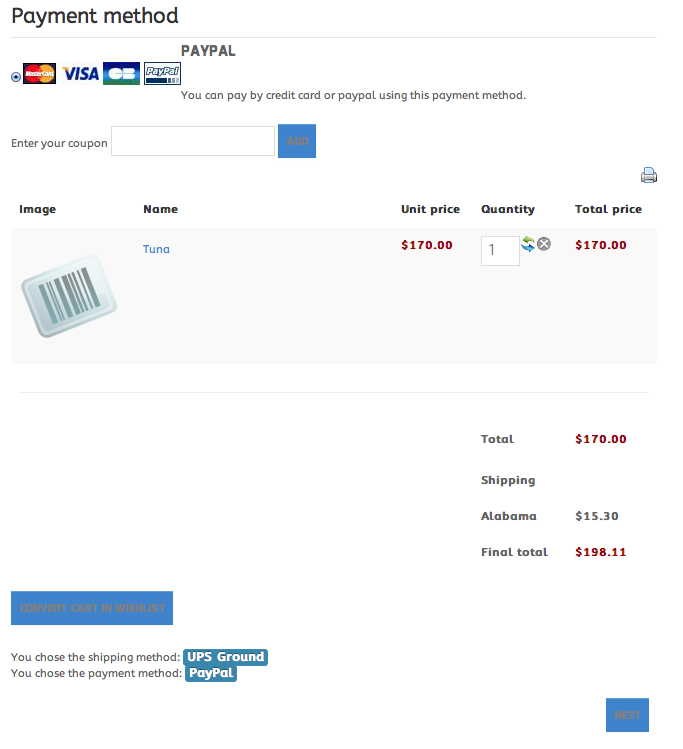Print the cart using printer icon
Image resolution: width=683 pixels, height=749 pixels.
click(649, 176)
